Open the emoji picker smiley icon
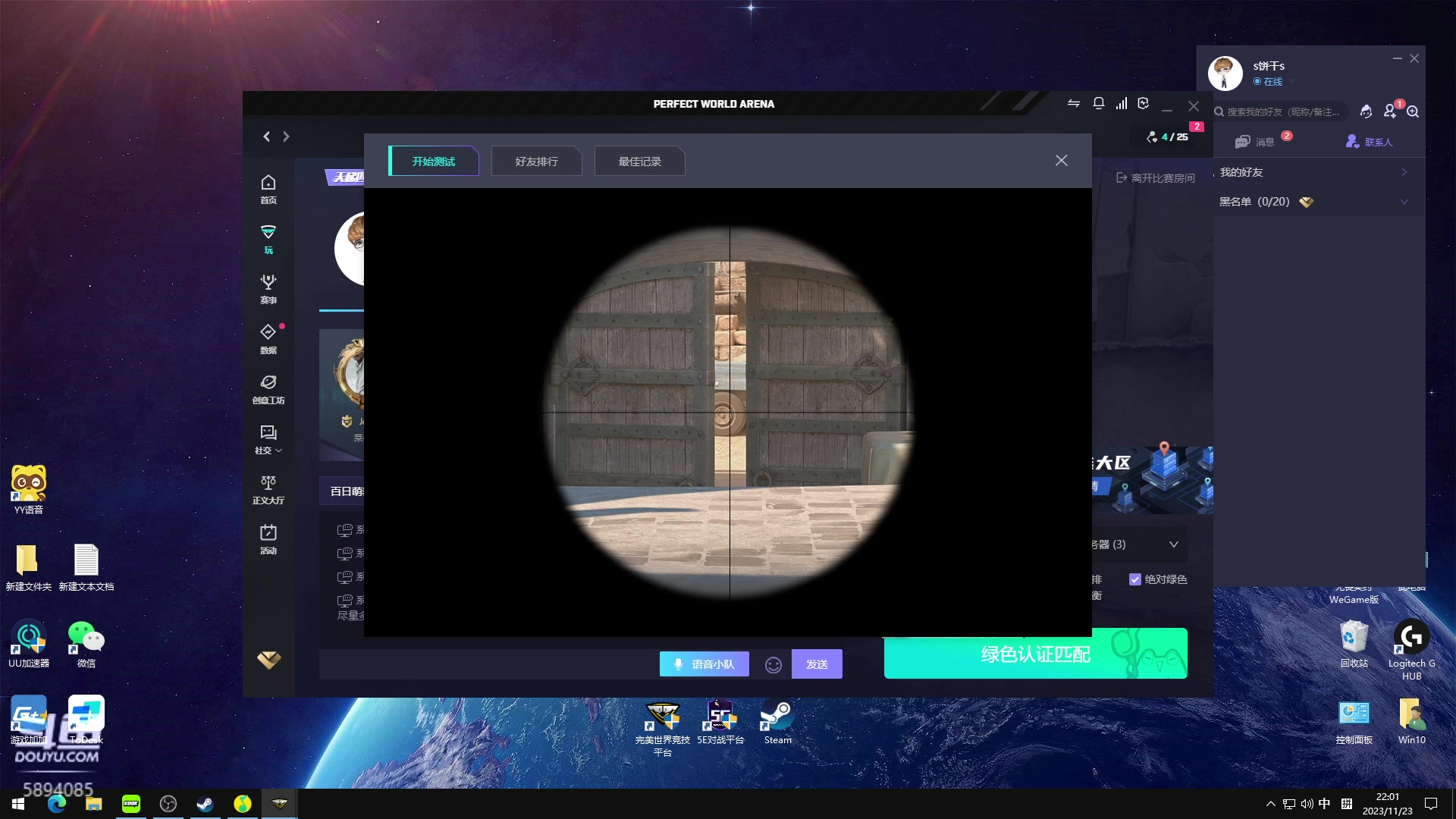Viewport: 1456px width, 819px height. click(773, 664)
